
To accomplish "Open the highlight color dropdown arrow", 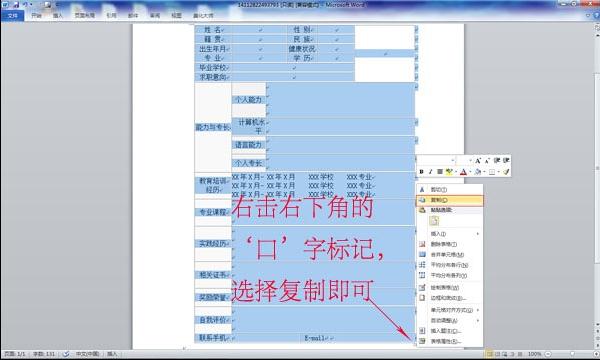I will pos(456,172).
